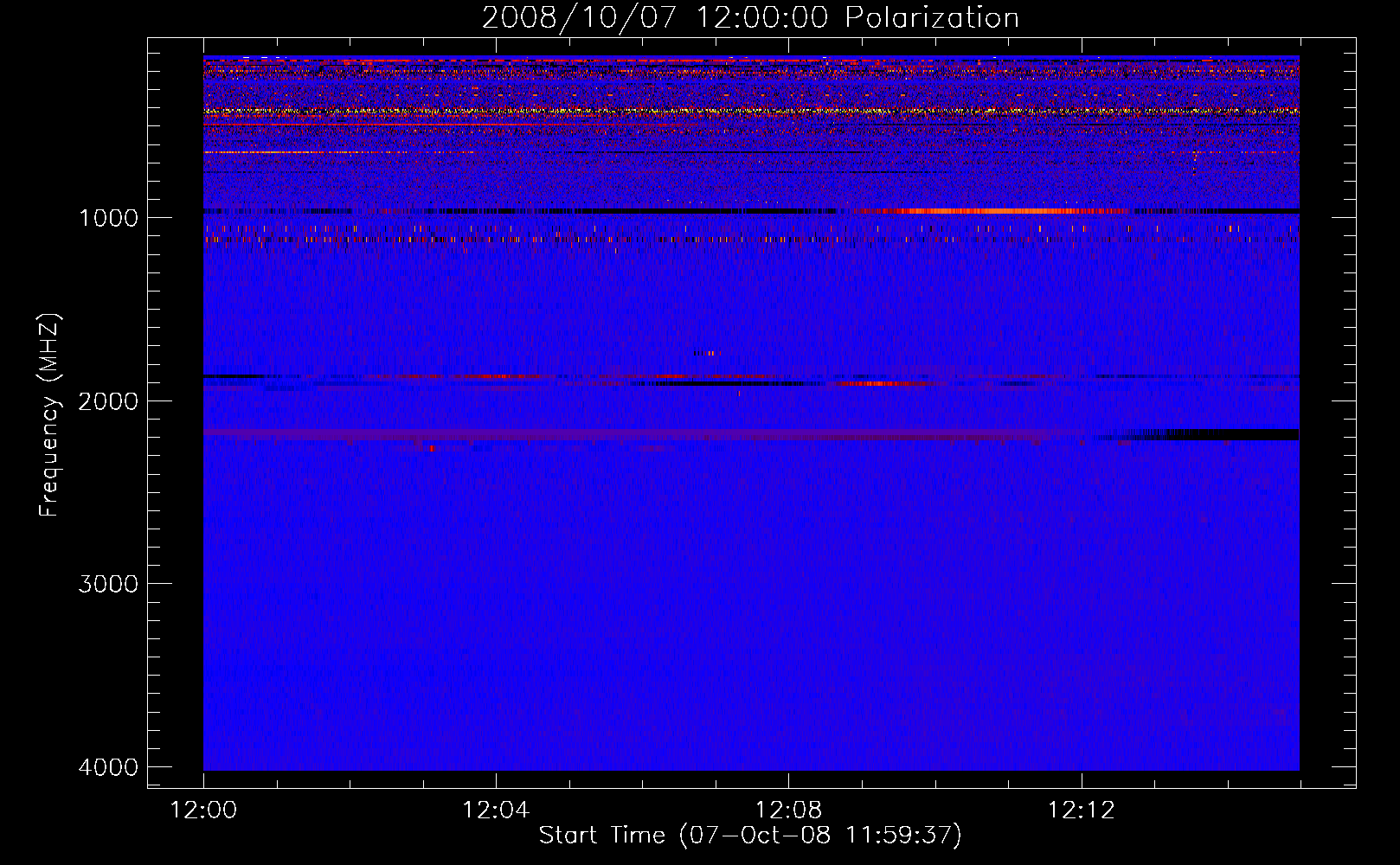
Task: Click the 12:00 time tick label
Action: tap(203, 811)
